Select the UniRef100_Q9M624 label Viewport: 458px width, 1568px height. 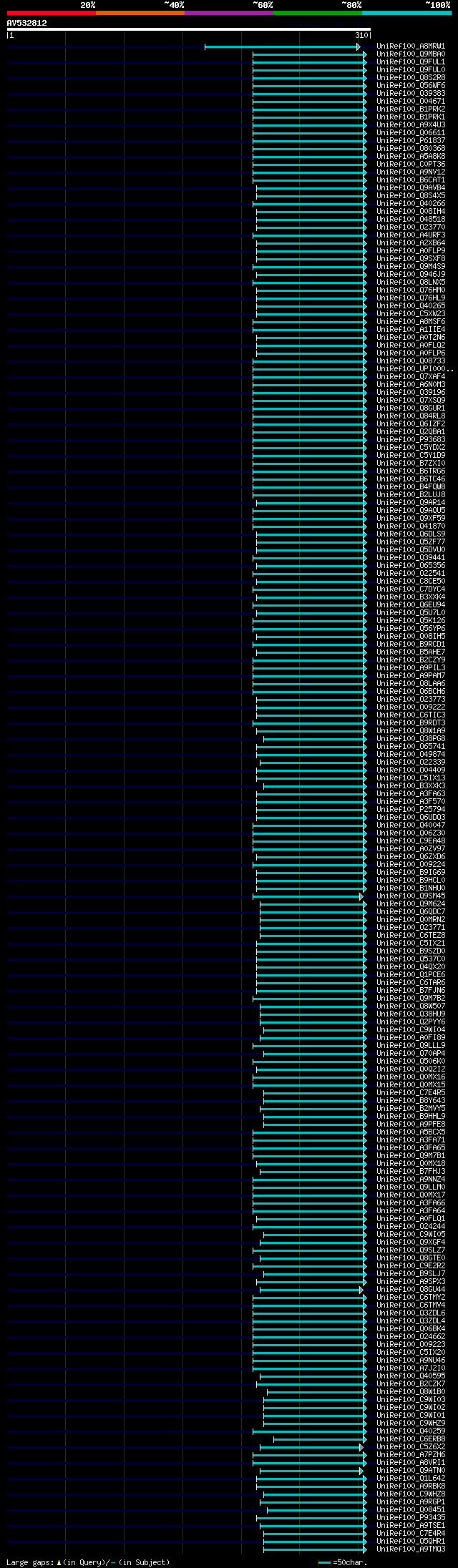pyautogui.click(x=411, y=904)
